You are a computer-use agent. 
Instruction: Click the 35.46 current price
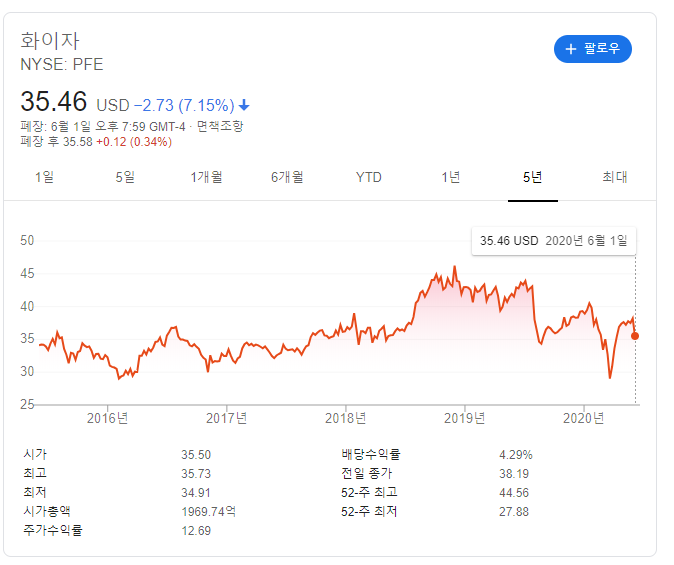coord(54,102)
